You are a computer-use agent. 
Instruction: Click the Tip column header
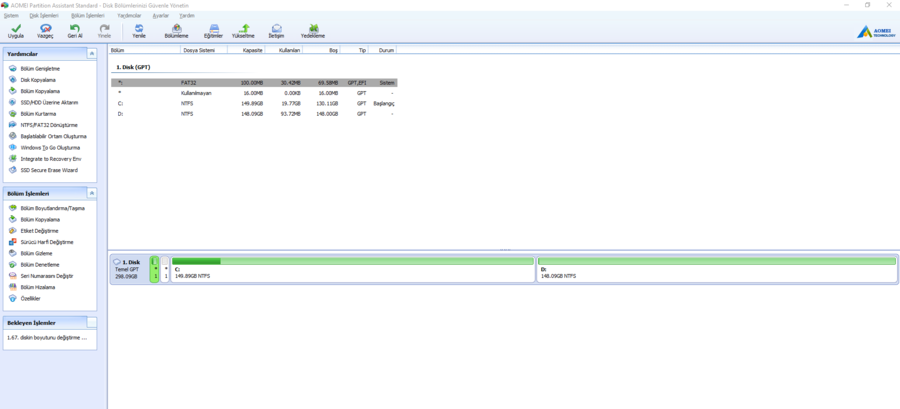[354, 50]
